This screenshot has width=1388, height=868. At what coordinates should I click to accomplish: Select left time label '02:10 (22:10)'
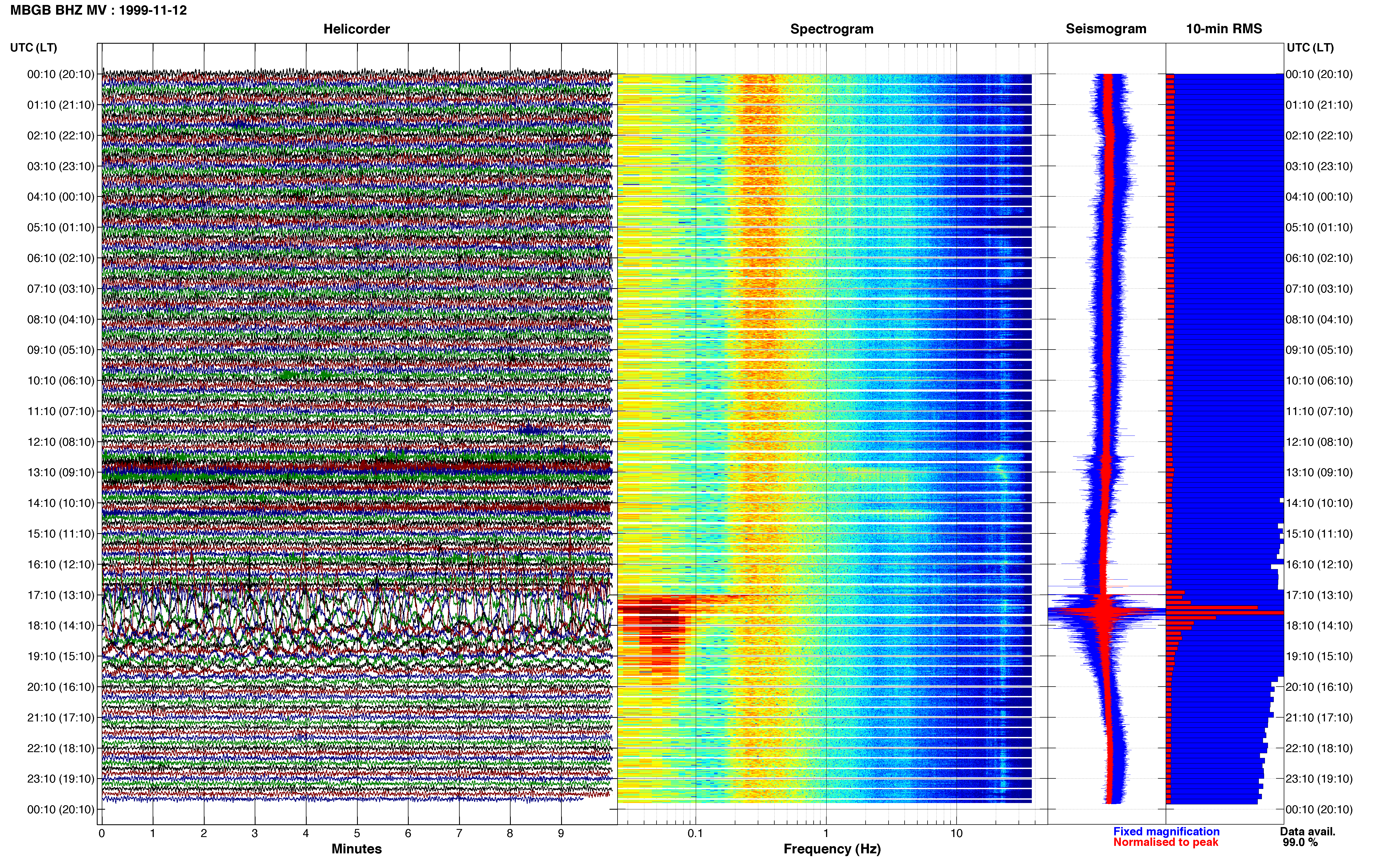point(61,135)
